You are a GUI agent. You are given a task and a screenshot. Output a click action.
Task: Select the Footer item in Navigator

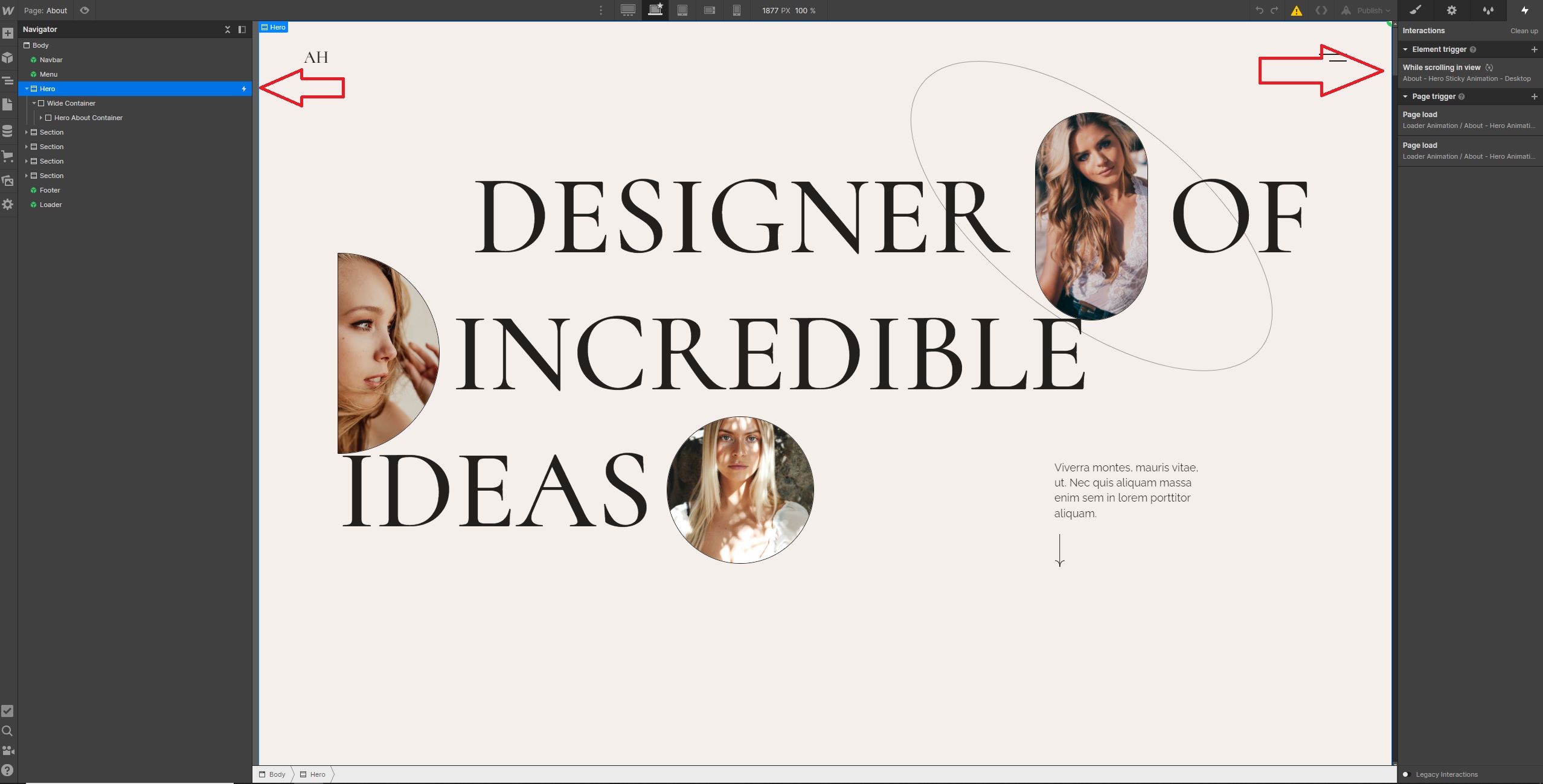[50, 190]
